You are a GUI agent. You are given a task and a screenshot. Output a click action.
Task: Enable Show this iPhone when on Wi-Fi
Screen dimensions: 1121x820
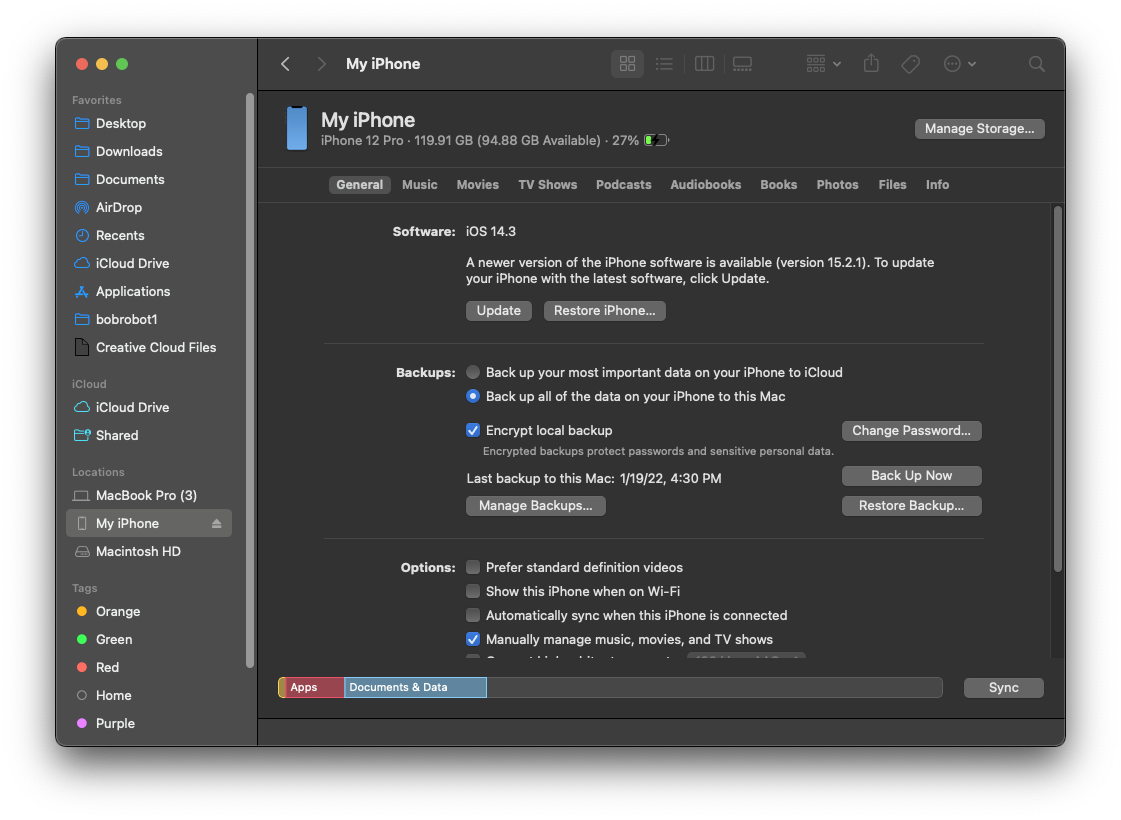coord(473,592)
